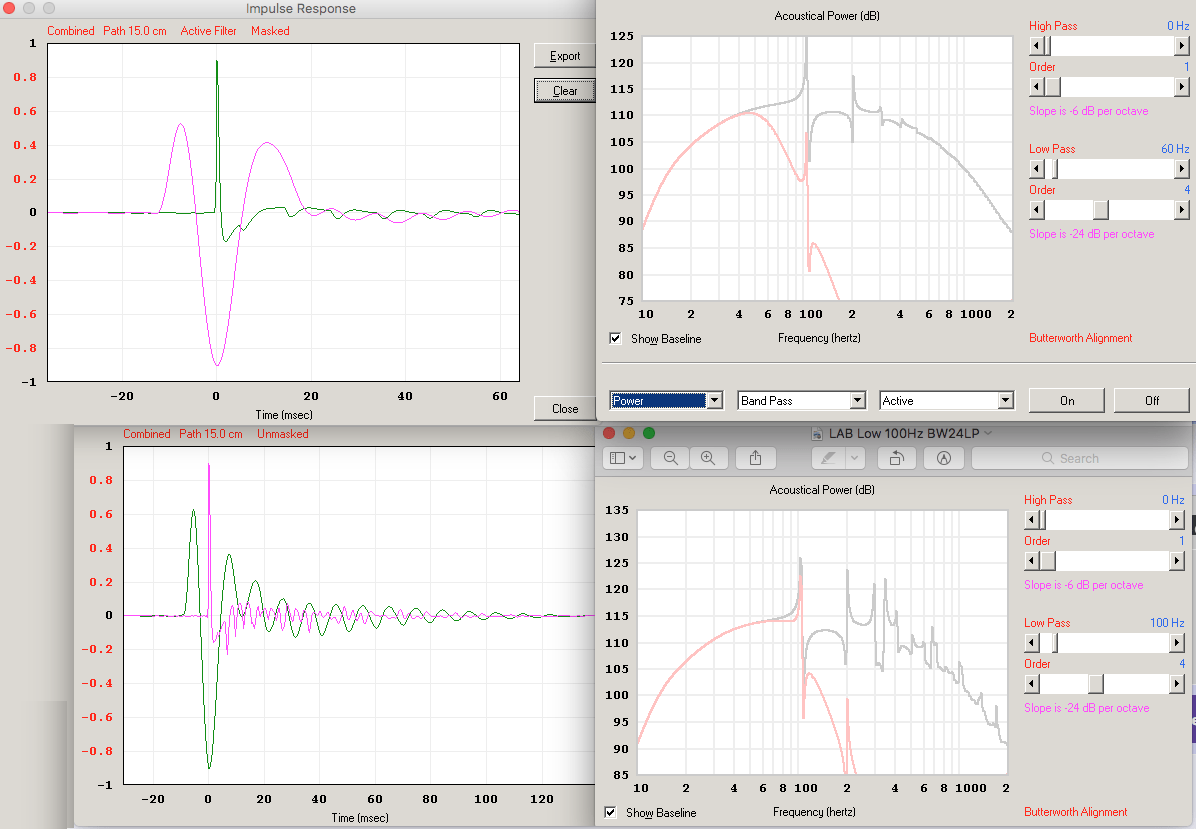1196x829 pixels.
Task: Click left arrow of 100 Hz Low Pass slider
Action: pyautogui.click(x=1031, y=643)
